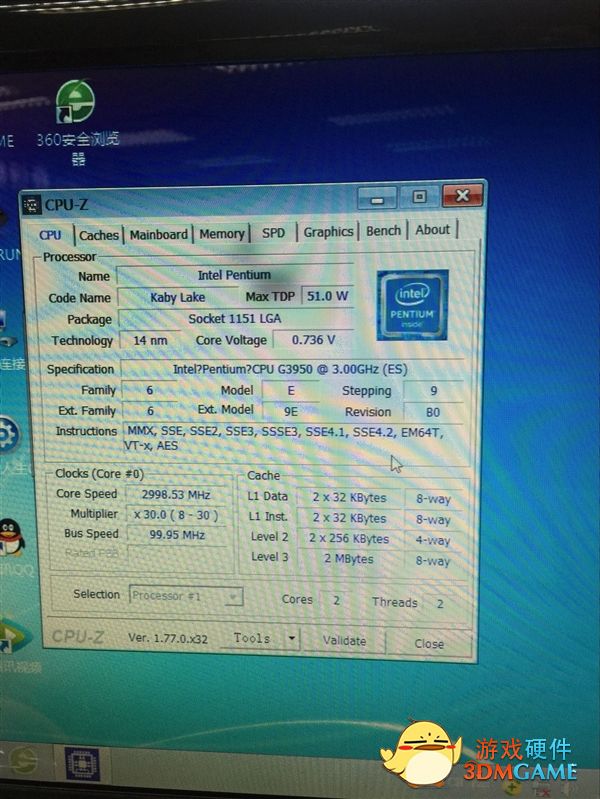Click the Max TDP value '51.0 W'
Screen dimensions: 600x799
click(327, 296)
